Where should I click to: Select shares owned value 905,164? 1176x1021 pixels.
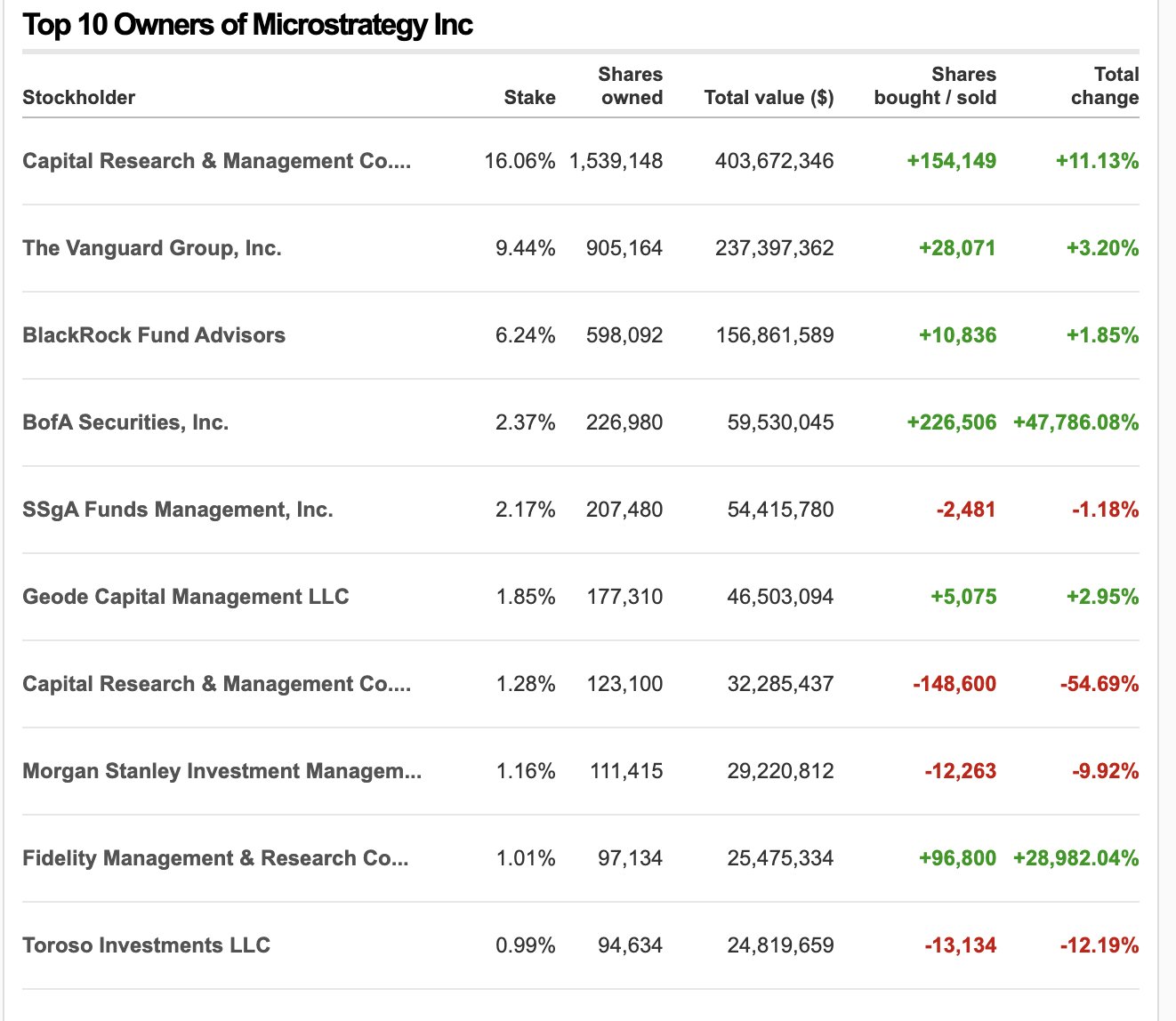click(624, 248)
